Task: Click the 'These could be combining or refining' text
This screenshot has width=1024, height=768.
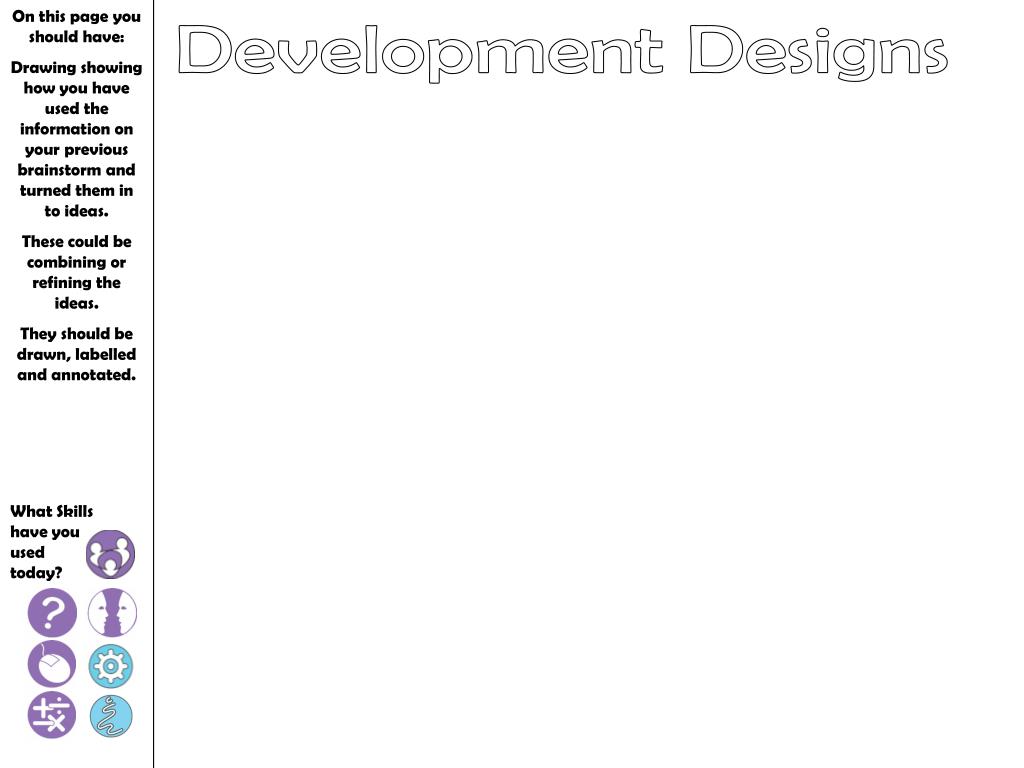Action: (76, 272)
